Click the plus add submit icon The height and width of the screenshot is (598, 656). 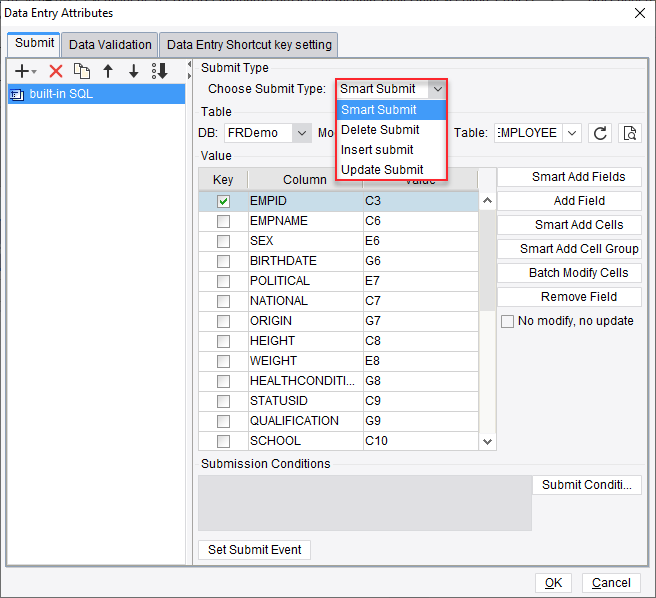pos(22,71)
